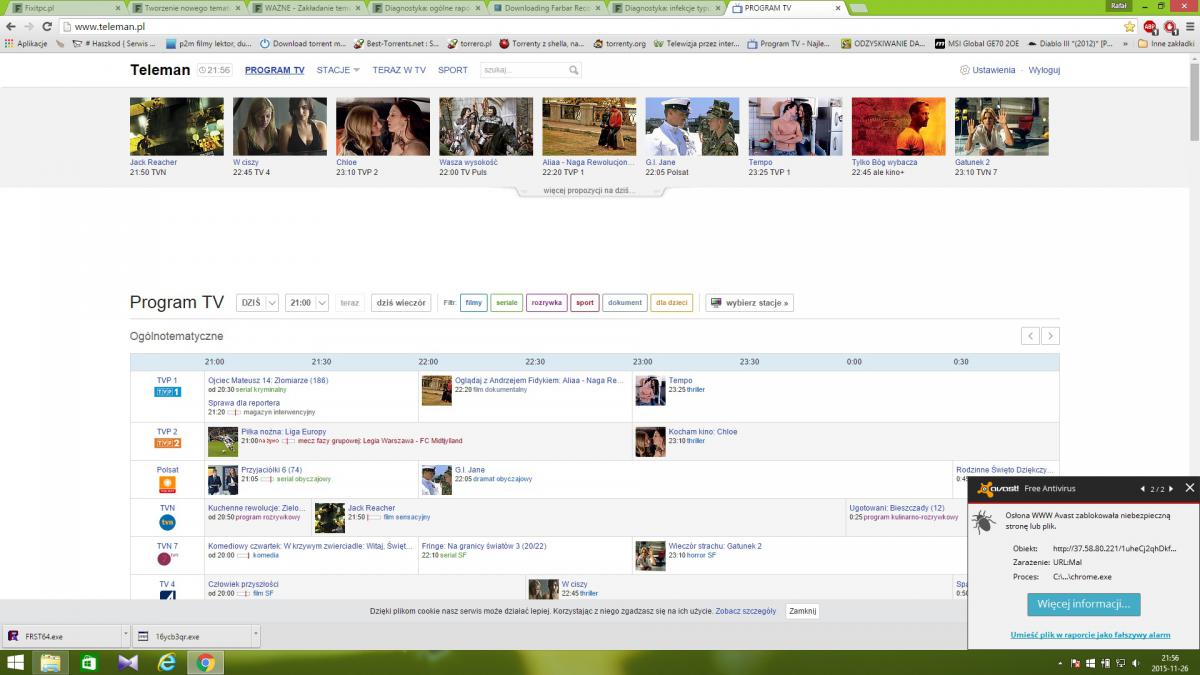
Task: Click the browser address bar
Action: 590,26
